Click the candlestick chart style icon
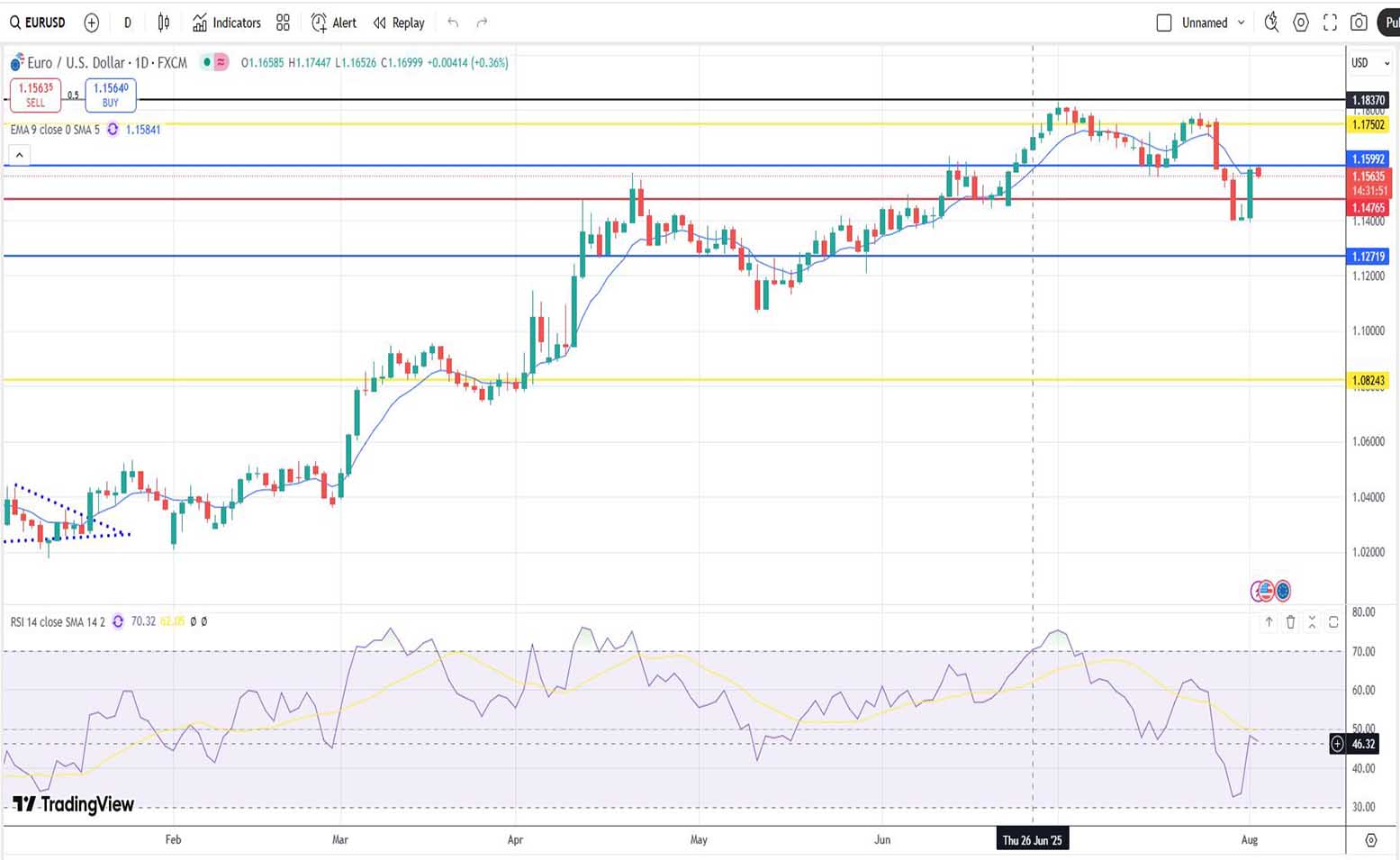This screenshot has height=860, width=1400. tap(163, 23)
